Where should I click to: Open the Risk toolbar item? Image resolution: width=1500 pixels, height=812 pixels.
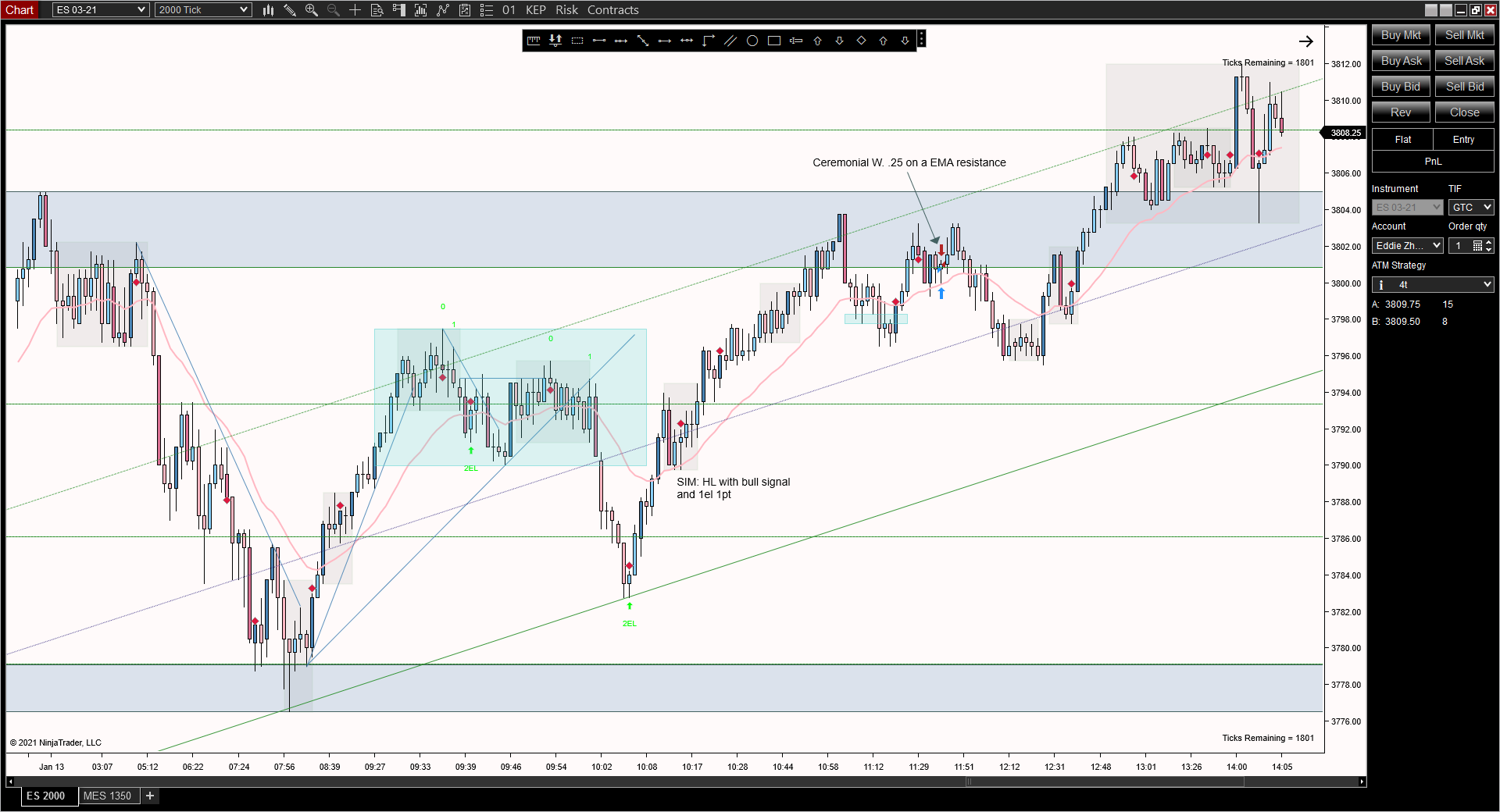point(567,10)
